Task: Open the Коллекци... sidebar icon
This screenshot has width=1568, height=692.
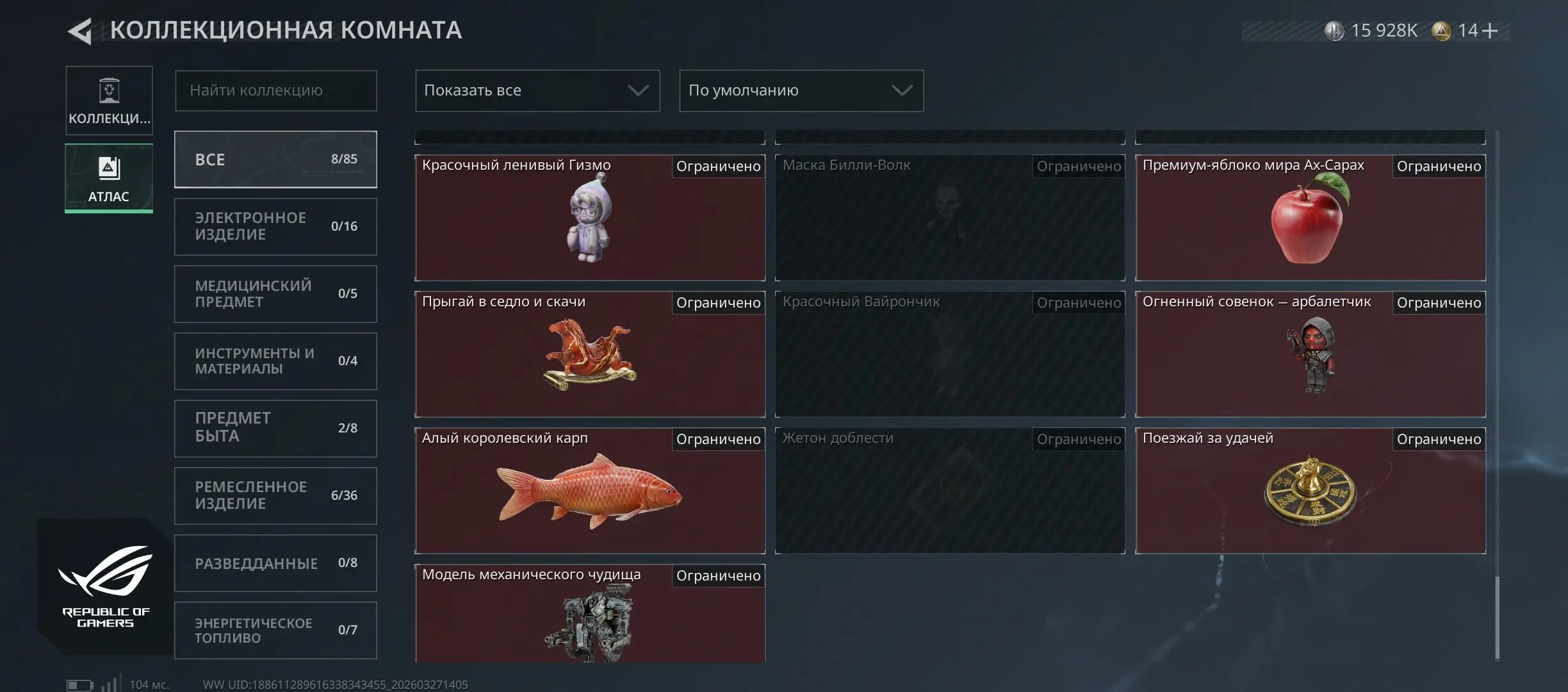Action: 109,101
